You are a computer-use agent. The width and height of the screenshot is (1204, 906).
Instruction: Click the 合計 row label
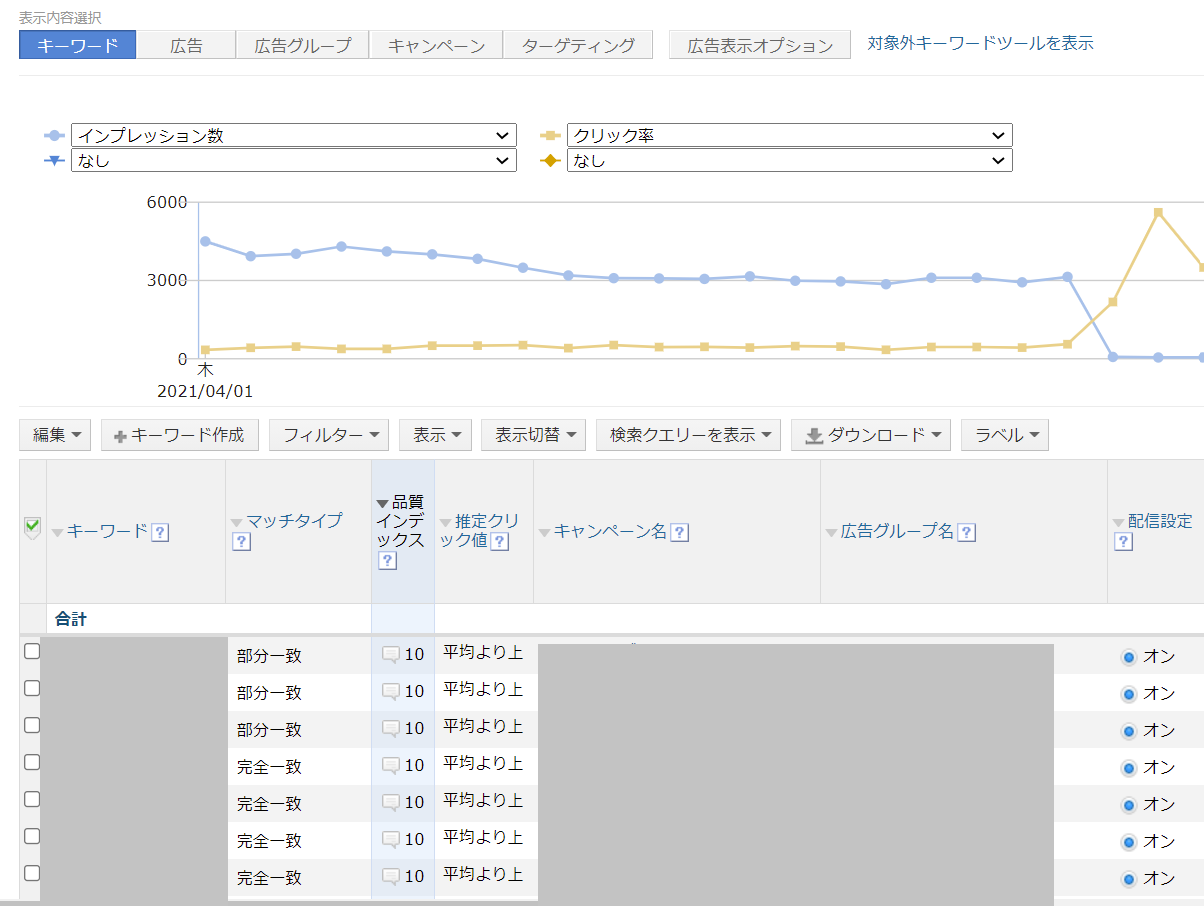tap(71, 619)
